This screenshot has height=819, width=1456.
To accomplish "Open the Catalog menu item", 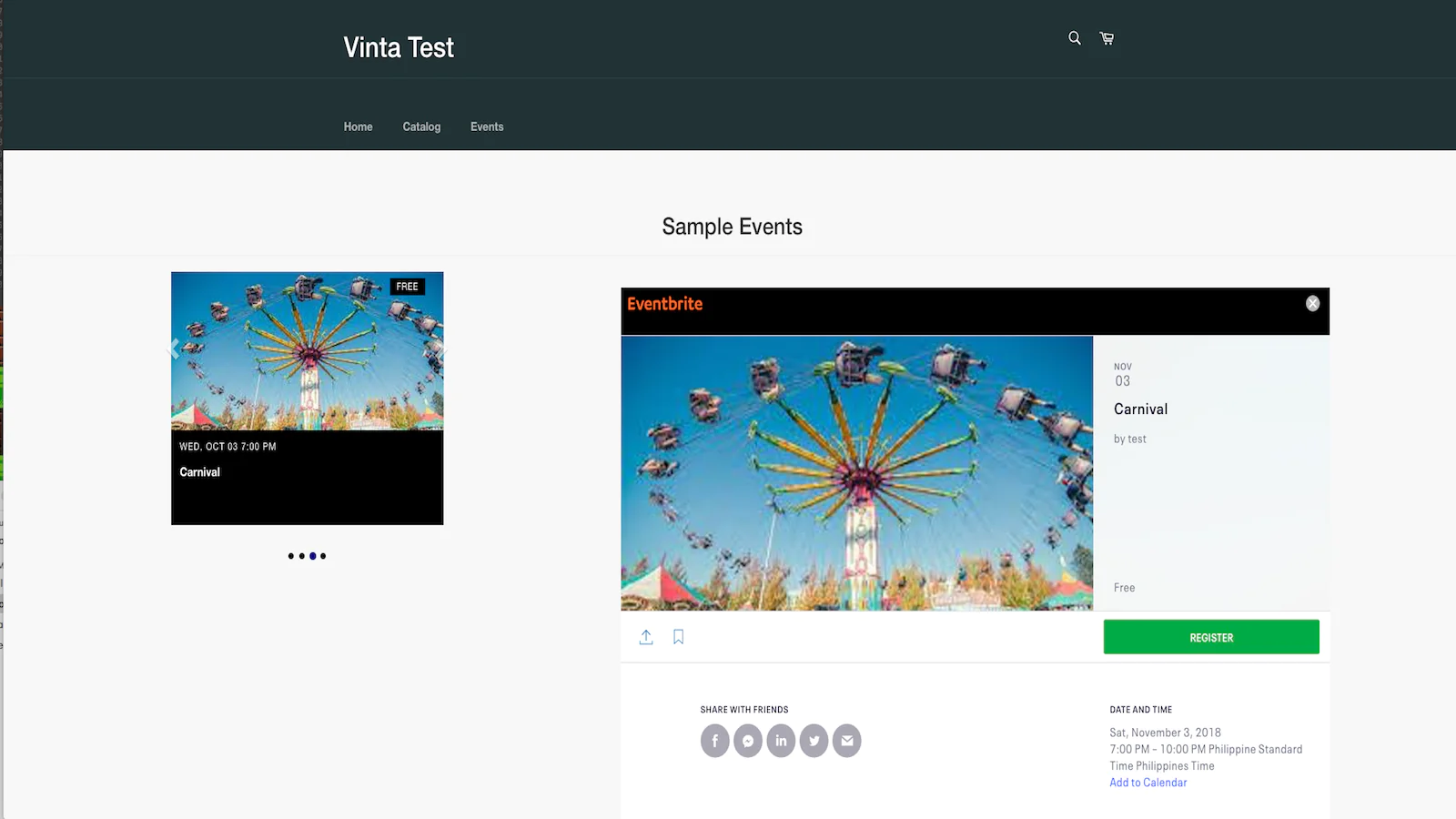I will coord(421,126).
